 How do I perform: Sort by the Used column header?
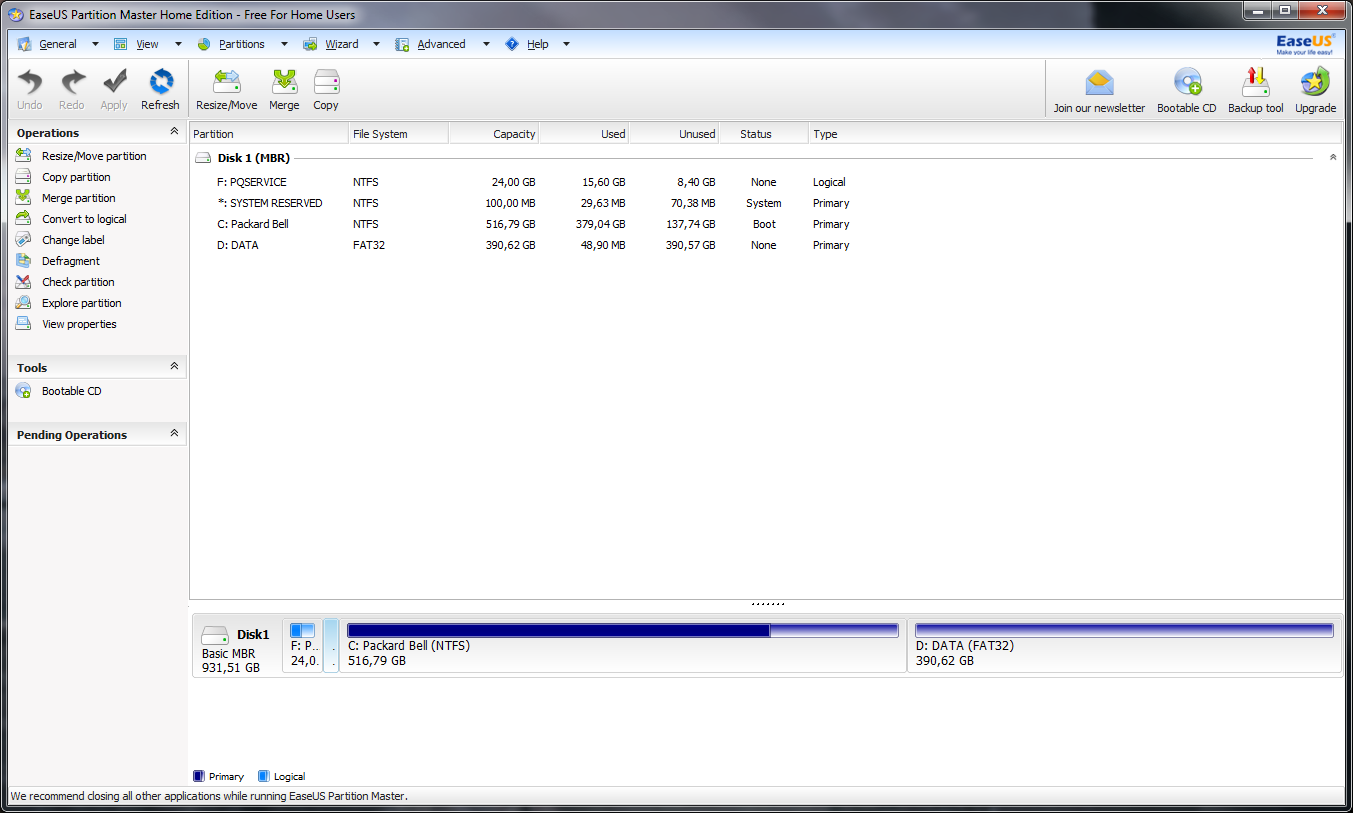(x=584, y=134)
